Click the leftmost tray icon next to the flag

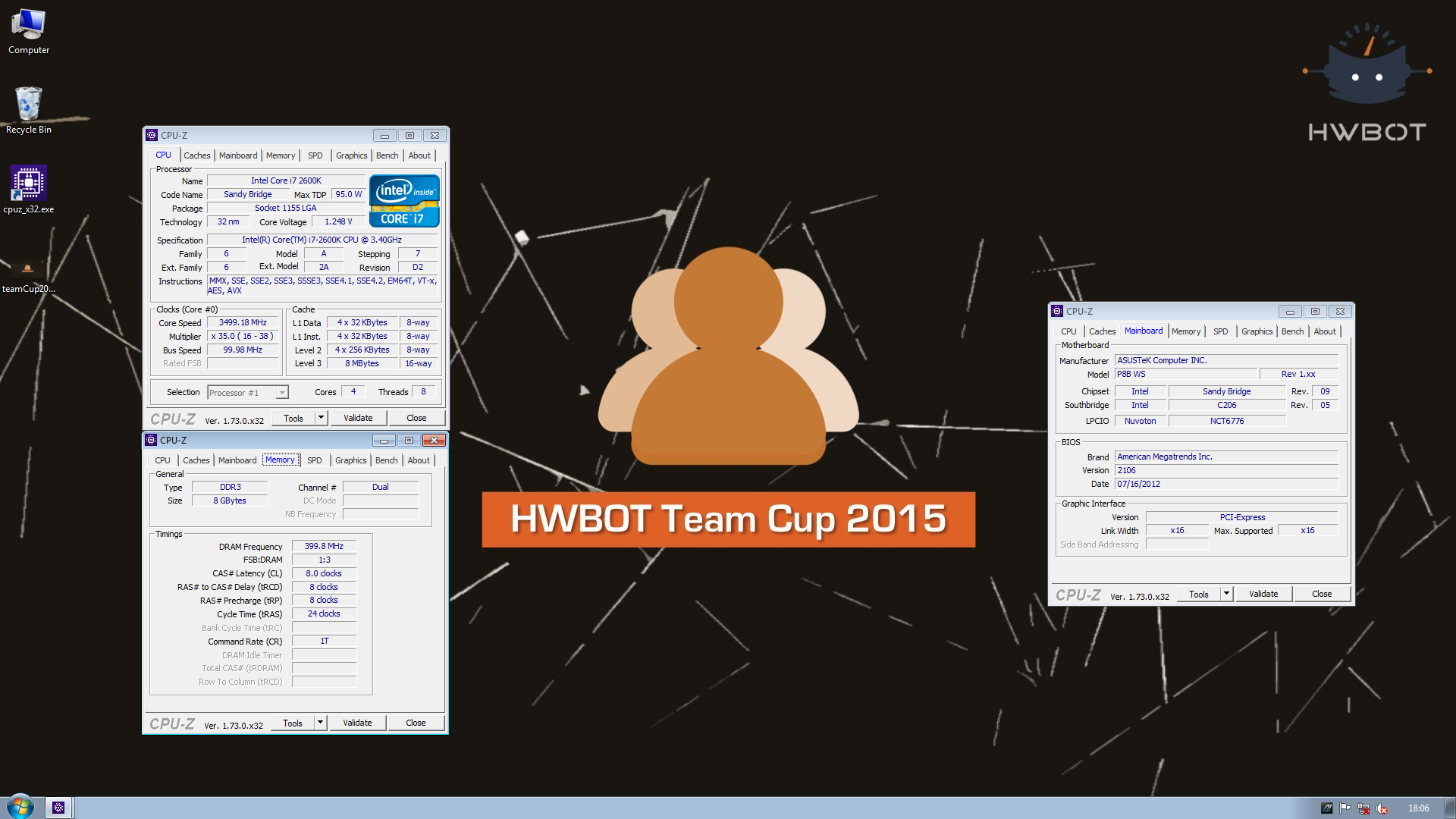click(x=1327, y=808)
